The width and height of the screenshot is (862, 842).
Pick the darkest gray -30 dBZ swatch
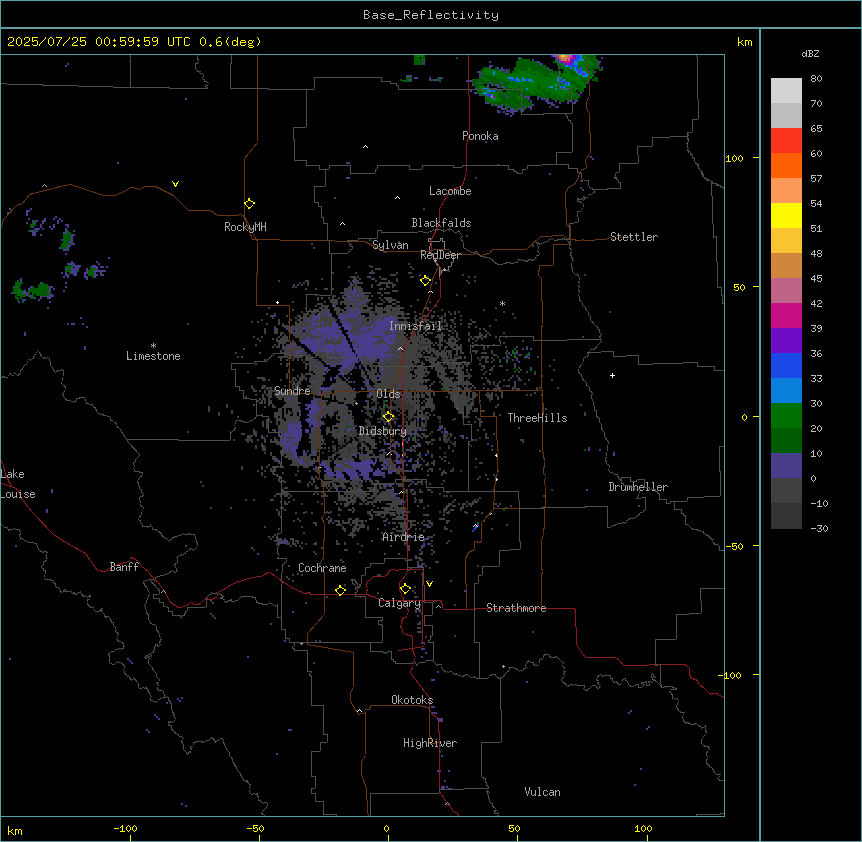point(786,516)
